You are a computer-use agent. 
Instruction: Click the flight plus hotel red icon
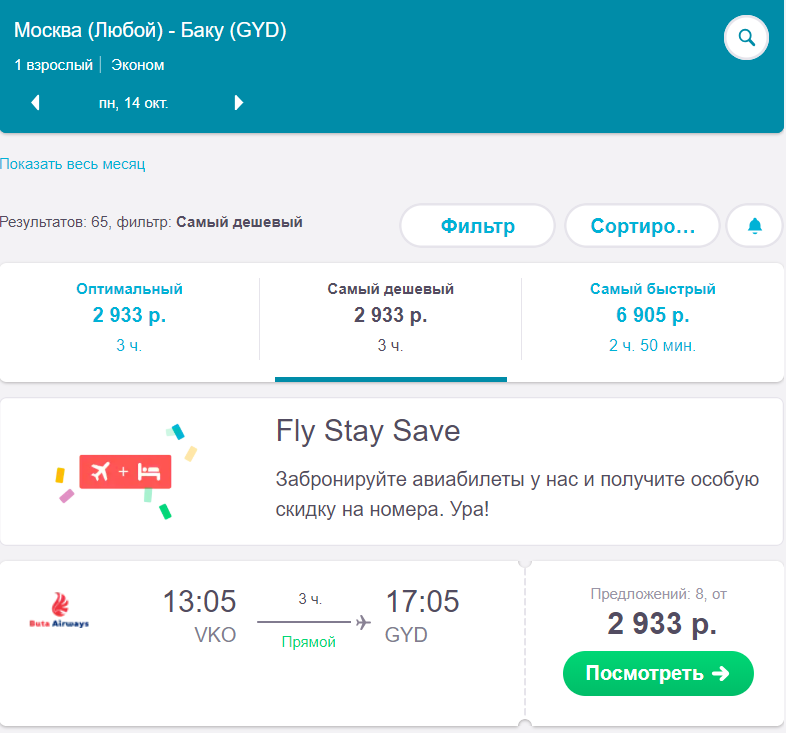[x=125, y=472]
